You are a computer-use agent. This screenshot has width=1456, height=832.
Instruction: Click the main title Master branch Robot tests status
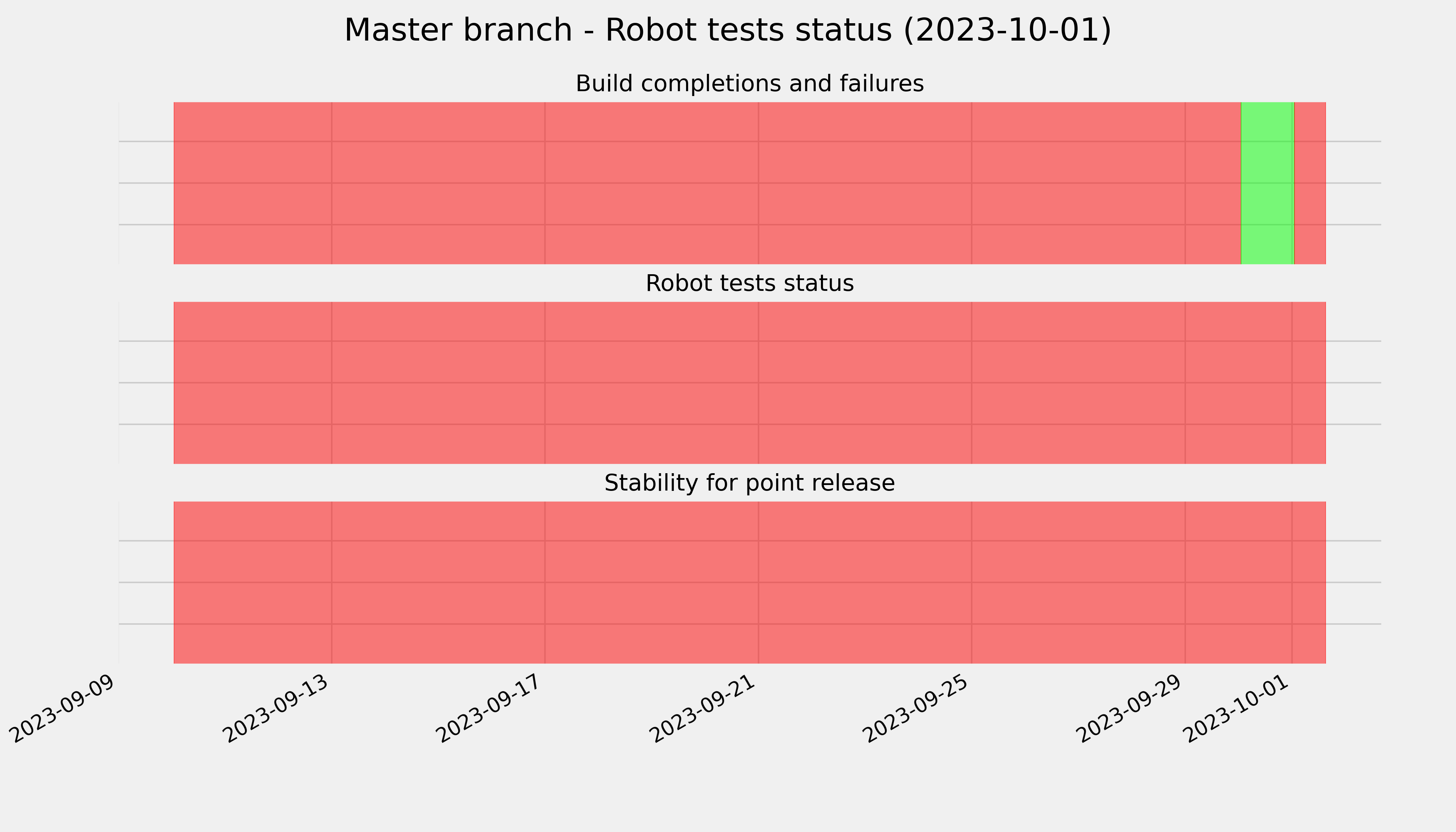tap(728, 30)
